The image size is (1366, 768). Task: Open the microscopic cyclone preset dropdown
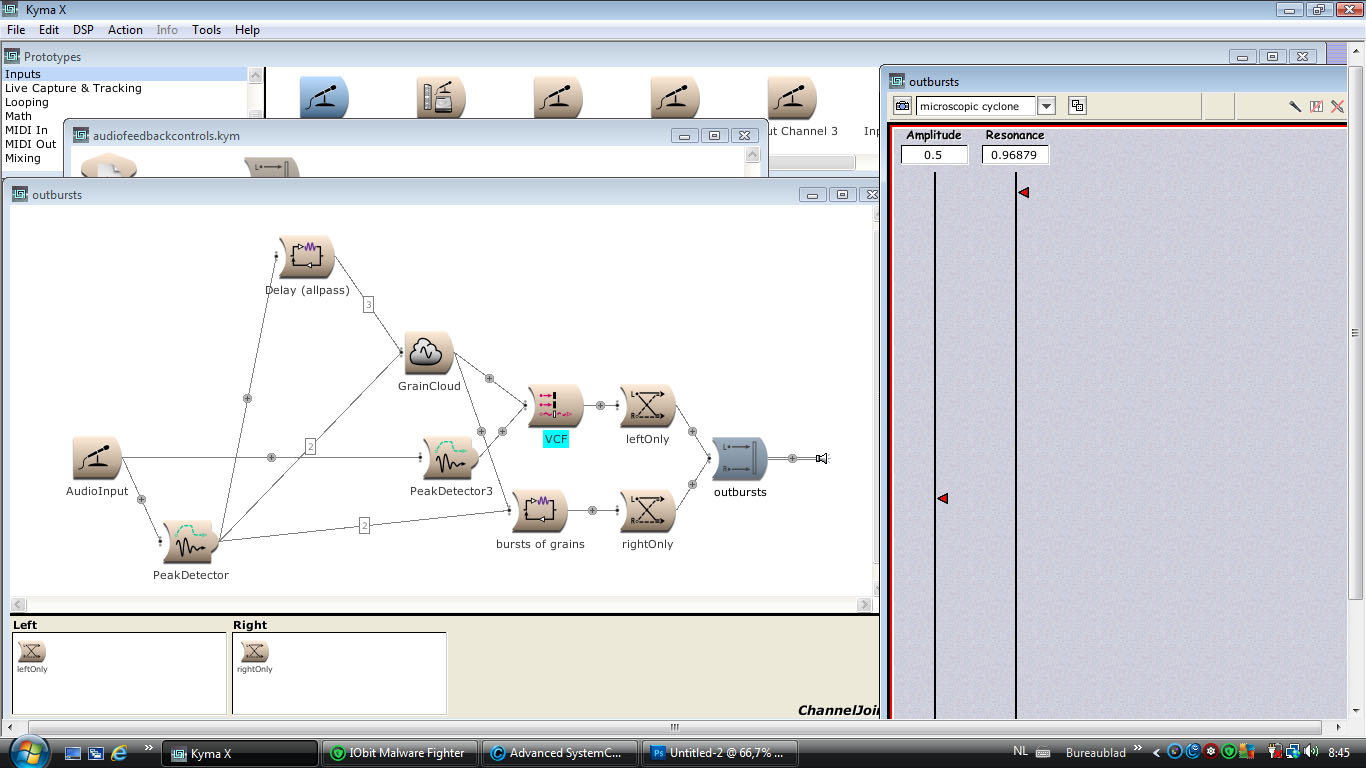(1046, 106)
